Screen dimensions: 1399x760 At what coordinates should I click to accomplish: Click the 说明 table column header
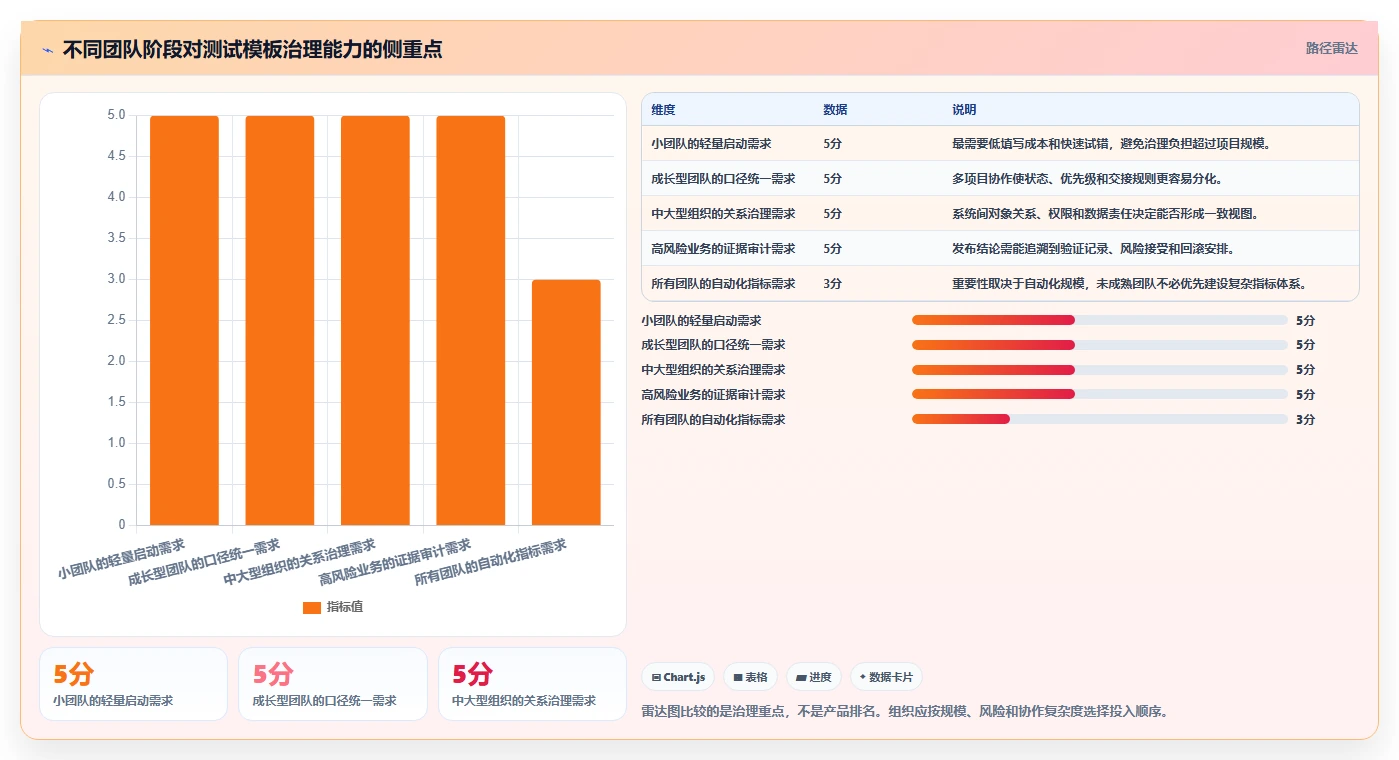(964, 110)
